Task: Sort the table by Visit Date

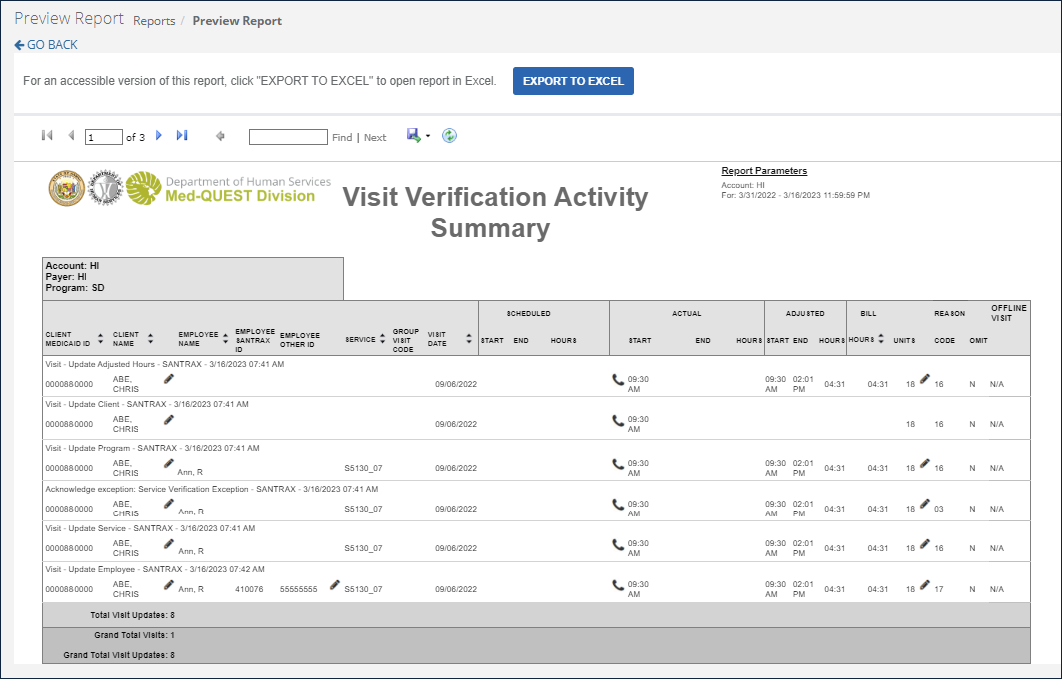Action: 468,339
